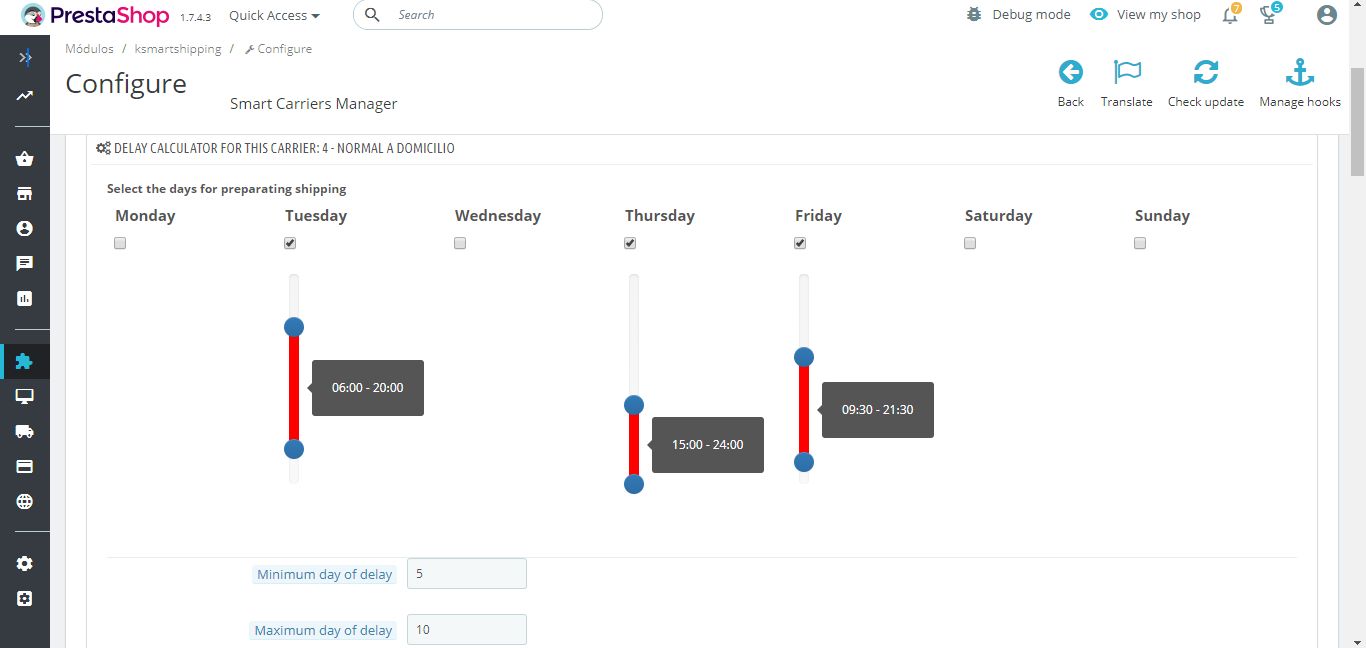Click the Back arrow icon
The image size is (1366, 648).
click(x=1070, y=73)
